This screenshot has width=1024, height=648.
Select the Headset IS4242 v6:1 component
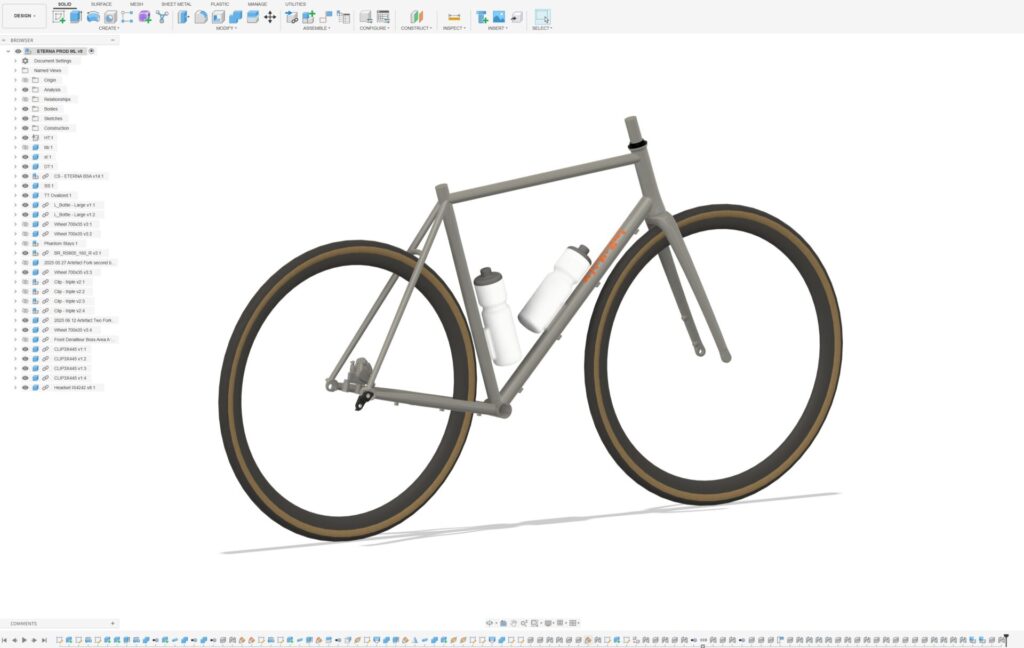pyautogui.click(x=74, y=387)
